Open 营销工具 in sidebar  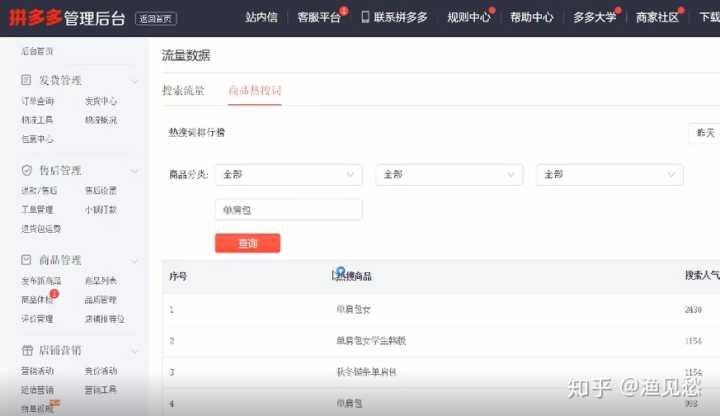coord(101,390)
